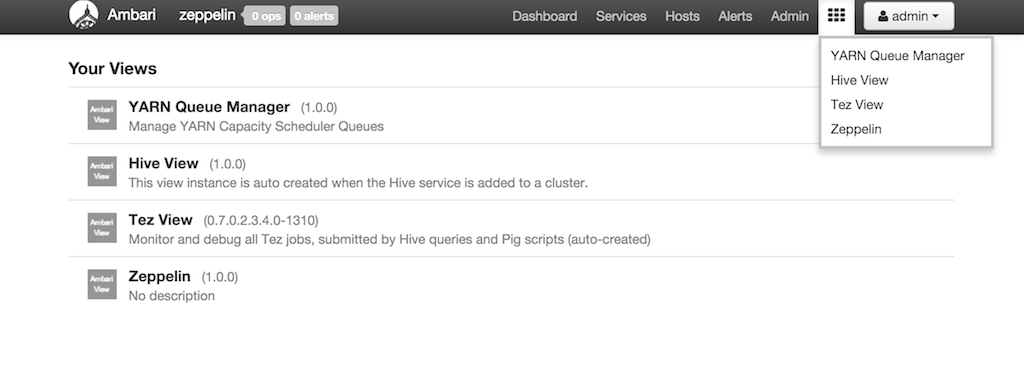Open the Tez View title link
Image resolution: width=1024 pixels, height=386 pixels.
tap(161, 219)
